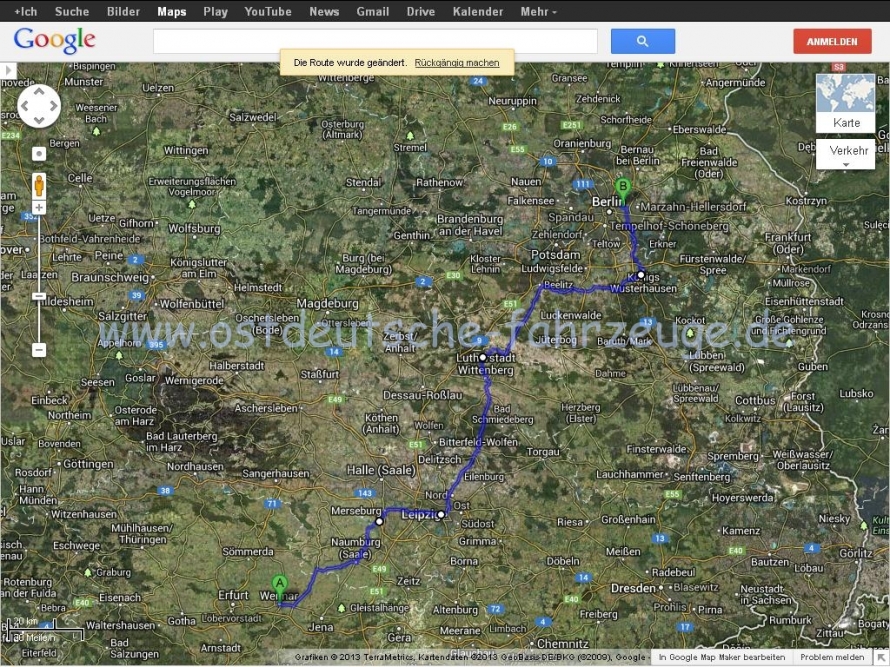This screenshot has width=890, height=667.
Task: Expand the side panel arrow
Action: click(8, 70)
